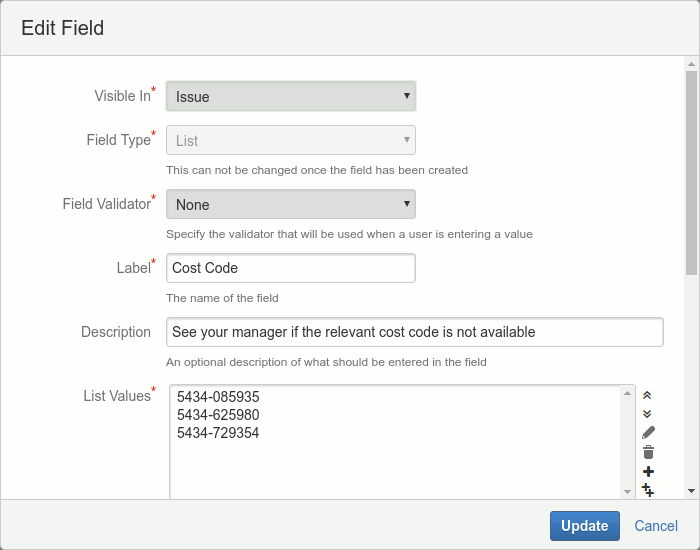The height and width of the screenshot is (550, 700).
Task: Click the dialog scrollbar down arrow
Action: 691,491
